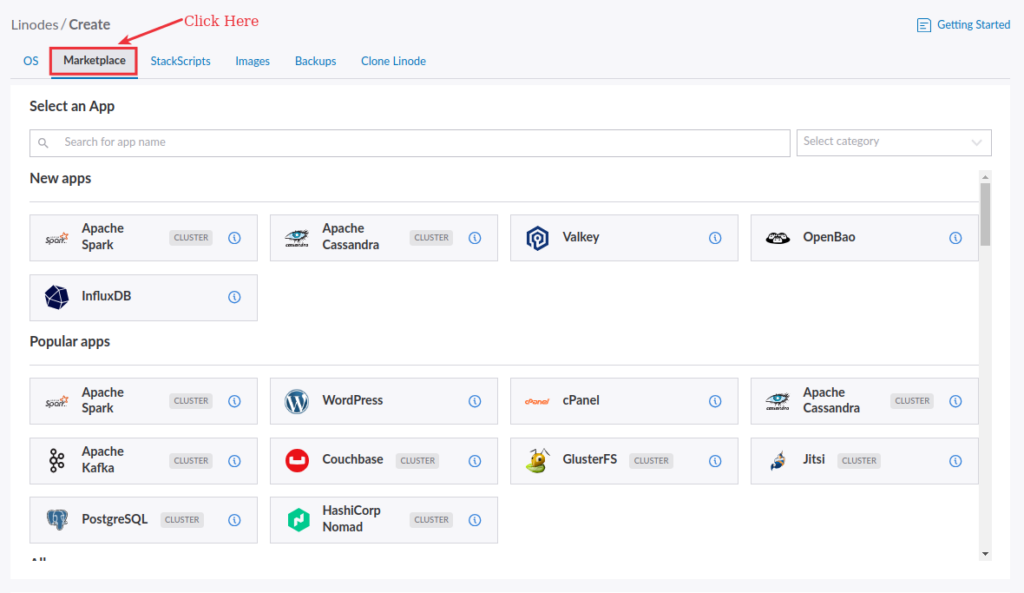Choose the OpenBao logo

click(x=778, y=238)
